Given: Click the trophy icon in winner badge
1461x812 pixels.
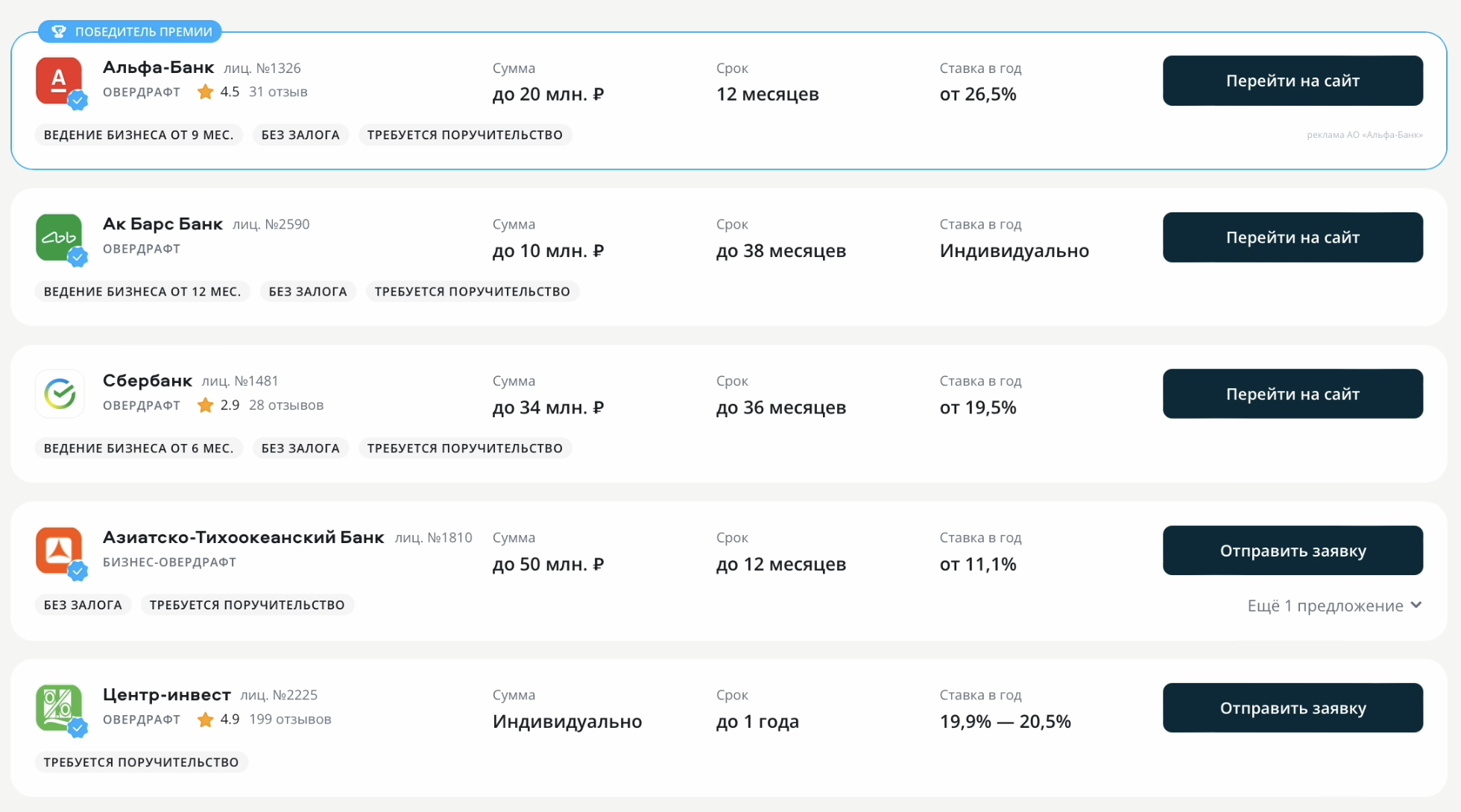Looking at the screenshot, I should [x=59, y=31].
